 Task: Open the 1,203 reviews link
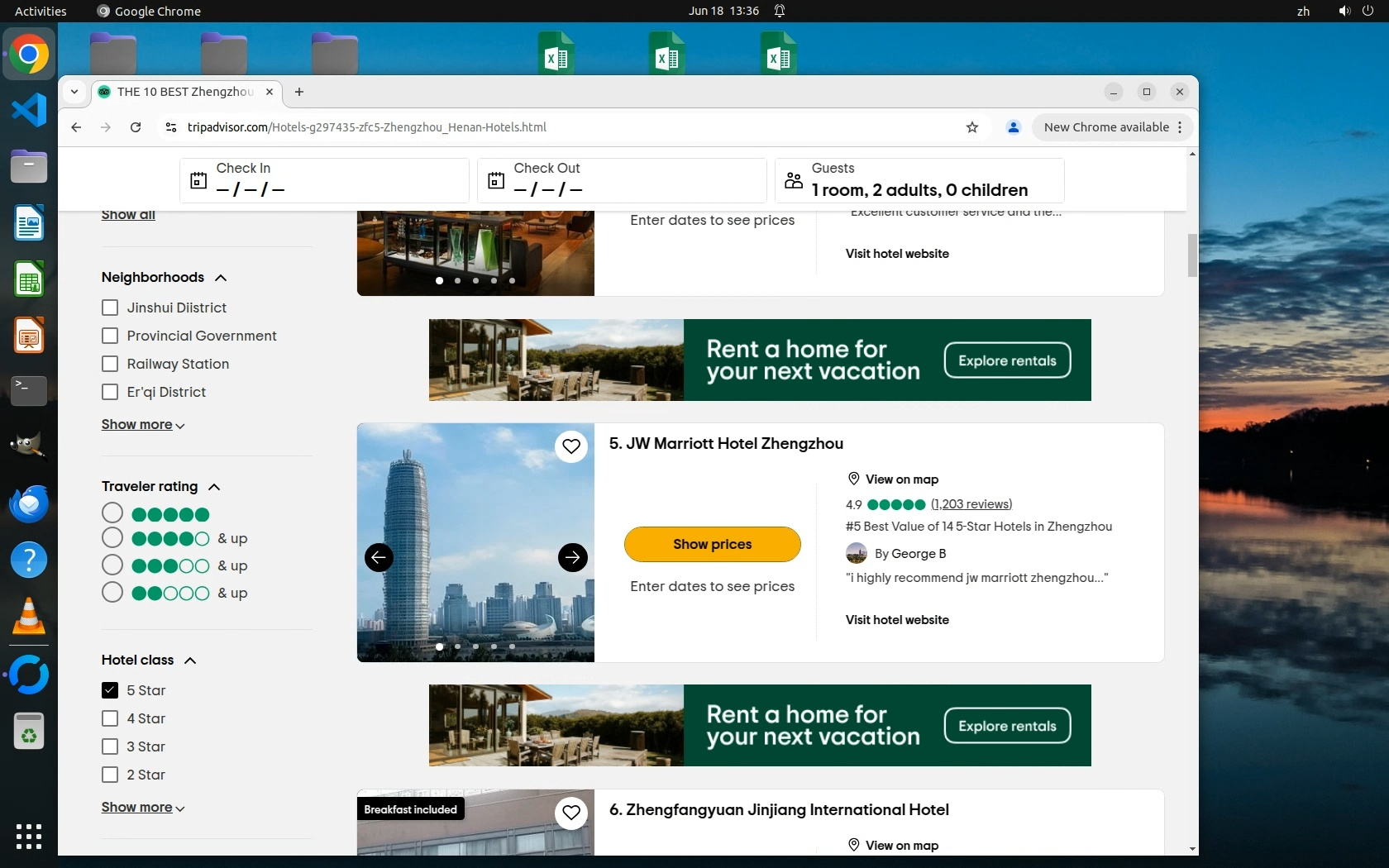tap(971, 504)
